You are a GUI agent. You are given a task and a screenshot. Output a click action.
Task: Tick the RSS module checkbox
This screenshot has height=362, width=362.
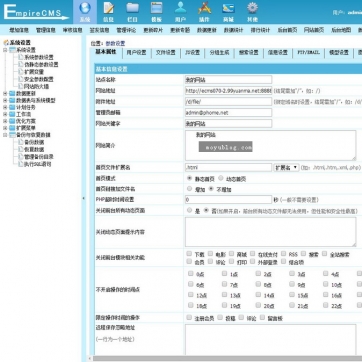click(x=283, y=254)
